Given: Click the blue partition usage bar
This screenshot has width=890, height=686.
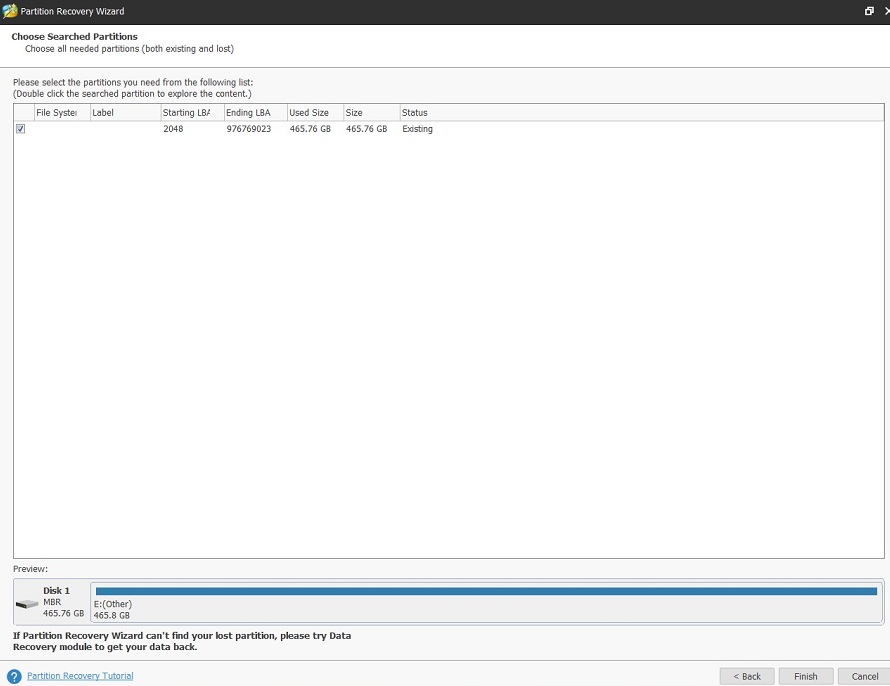Looking at the screenshot, I should click(x=486, y=591).
